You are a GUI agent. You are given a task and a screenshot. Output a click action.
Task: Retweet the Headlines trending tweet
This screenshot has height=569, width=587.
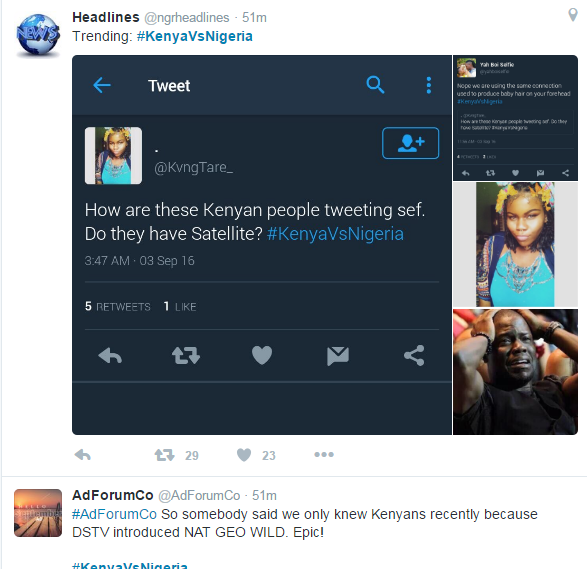164,455
